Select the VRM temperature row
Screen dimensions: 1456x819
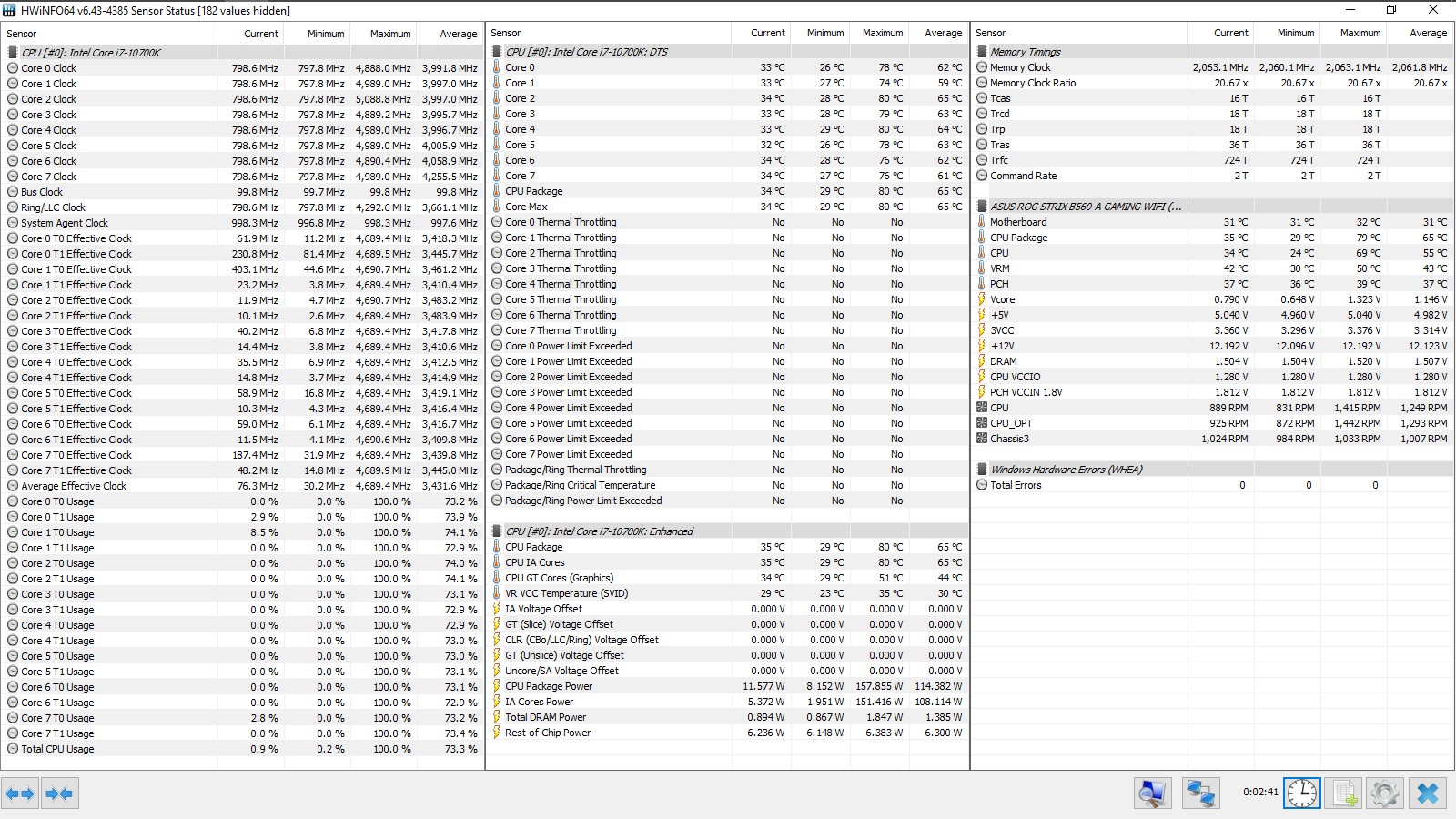[x=1212, y=268]
